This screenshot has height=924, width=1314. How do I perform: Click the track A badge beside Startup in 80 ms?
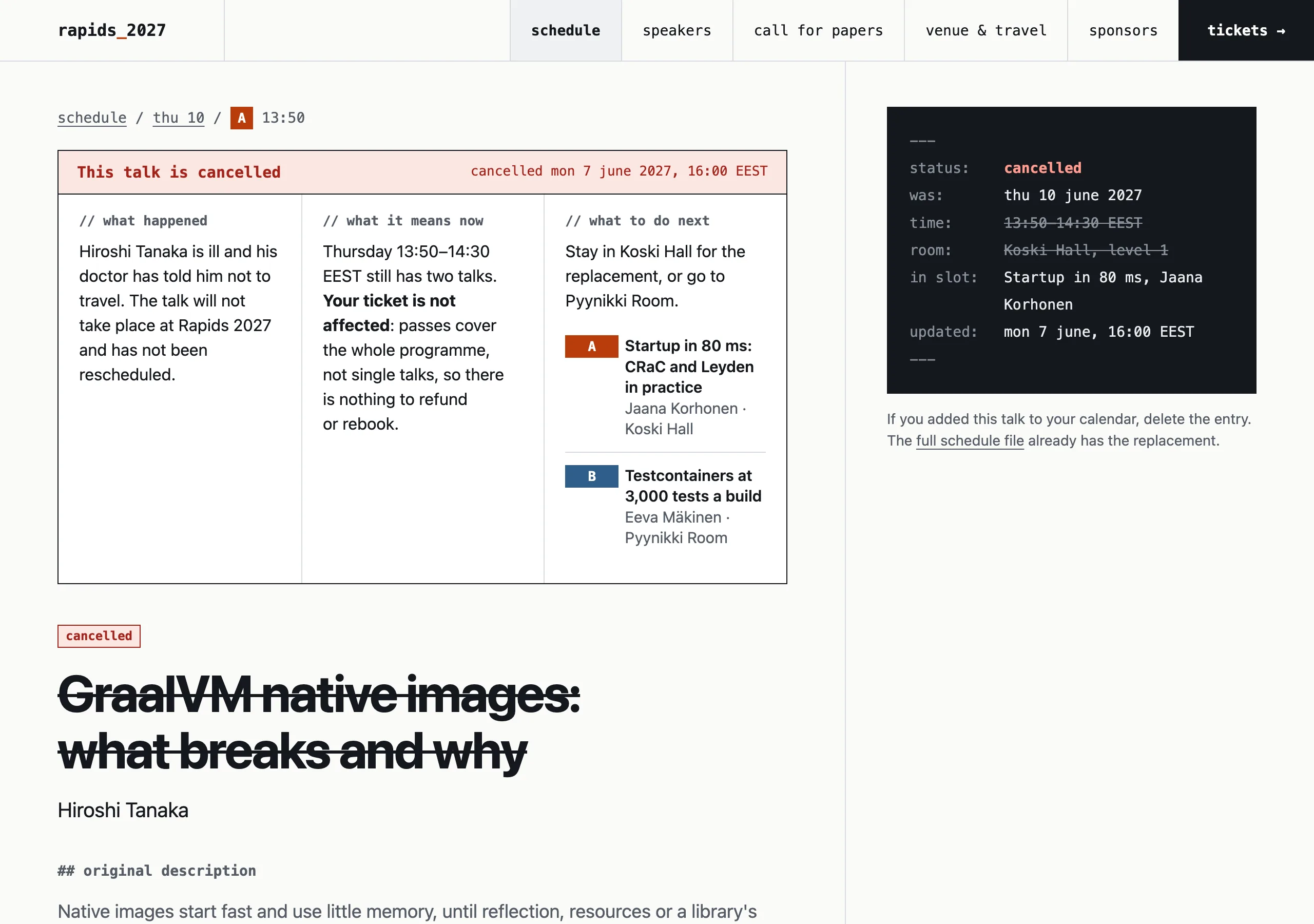[x=592, y=346]
